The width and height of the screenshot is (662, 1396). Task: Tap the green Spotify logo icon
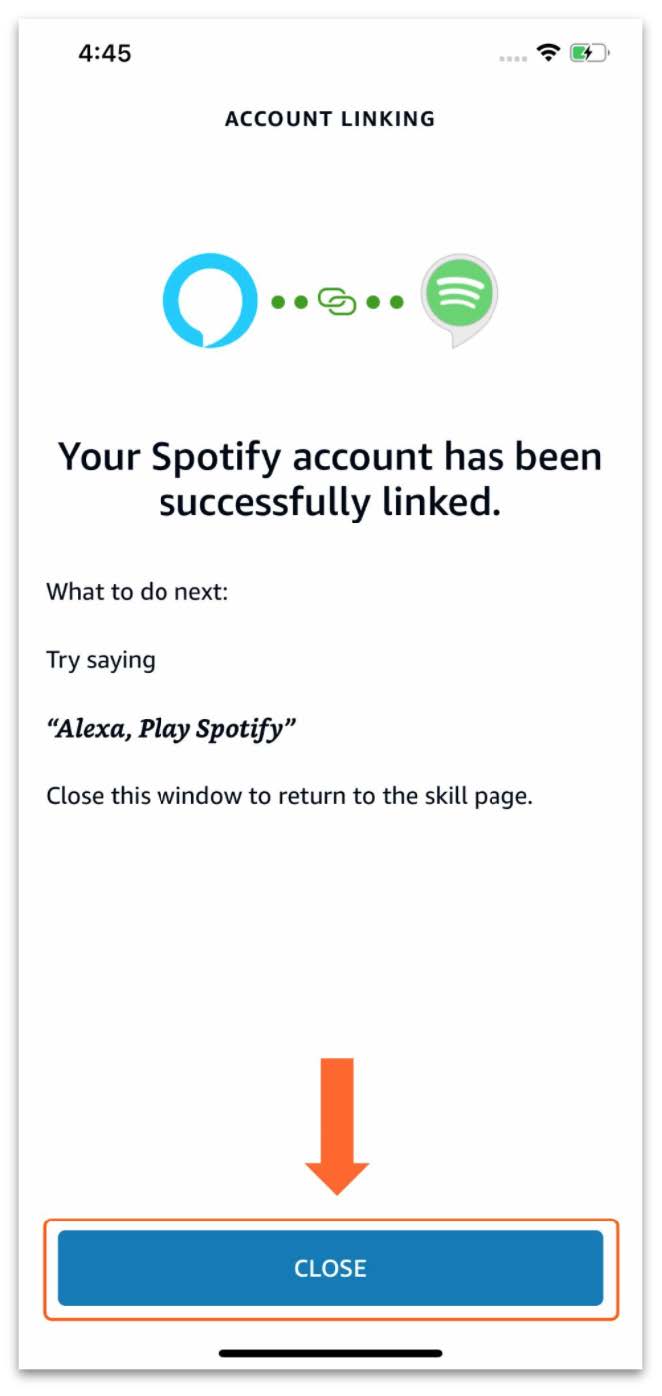tap(458, 296)
